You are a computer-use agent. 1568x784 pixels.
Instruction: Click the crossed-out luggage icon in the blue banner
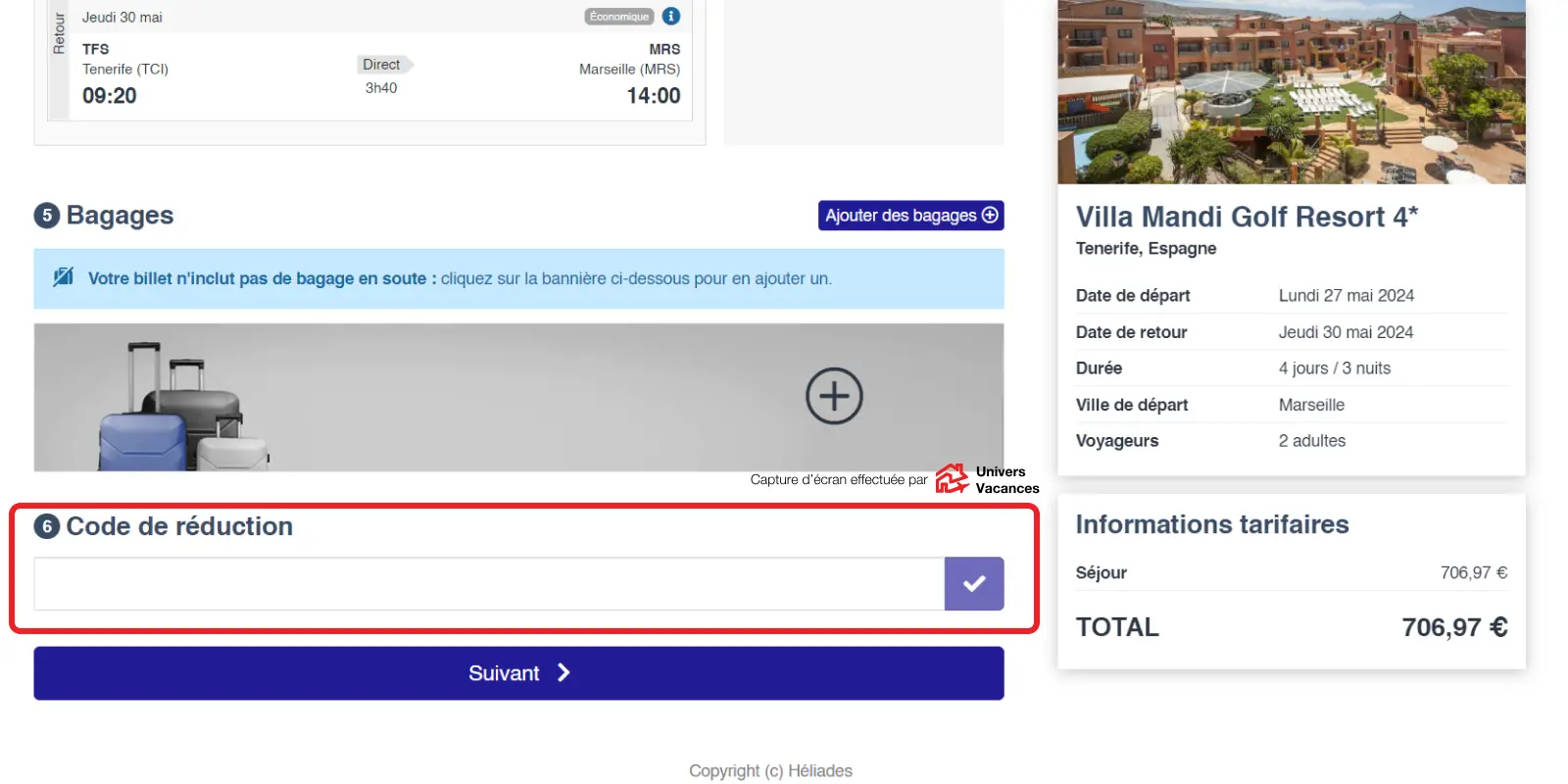[64, 277]
